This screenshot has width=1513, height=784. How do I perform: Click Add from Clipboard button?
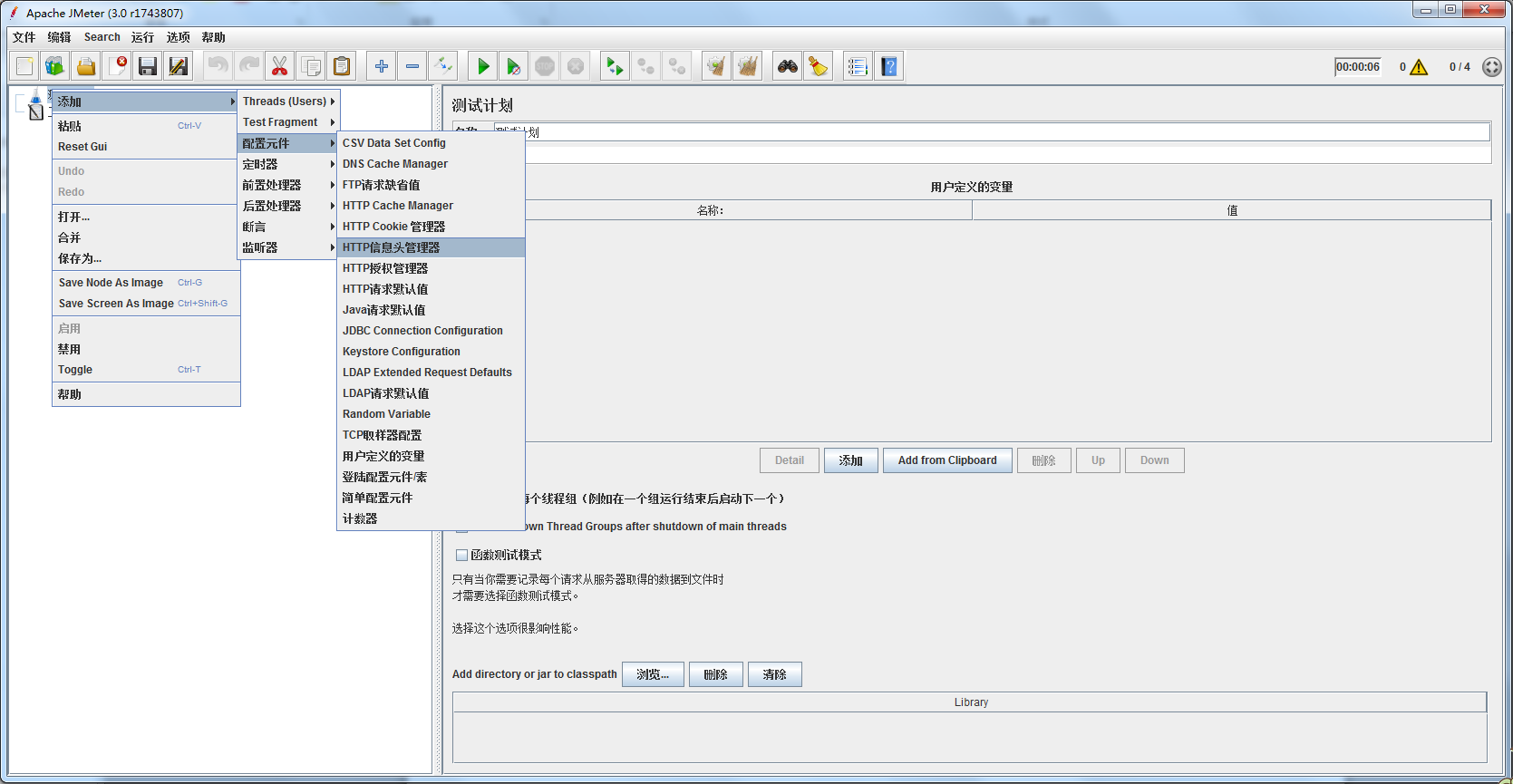(x=947, y=460)
